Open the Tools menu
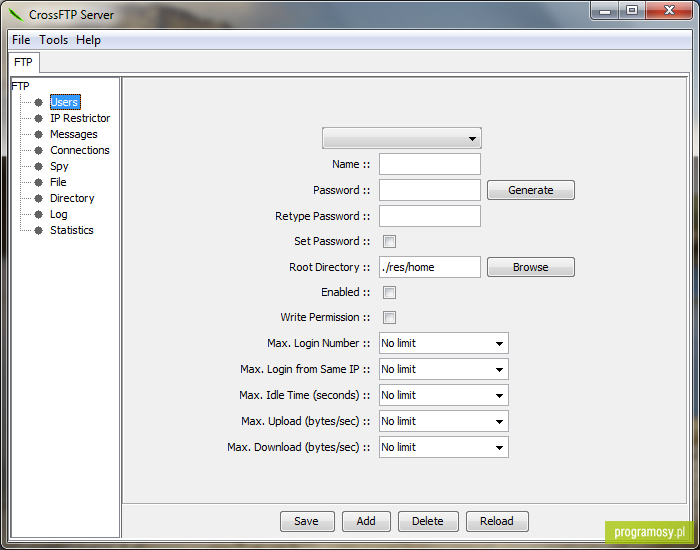 coord(54,40)
